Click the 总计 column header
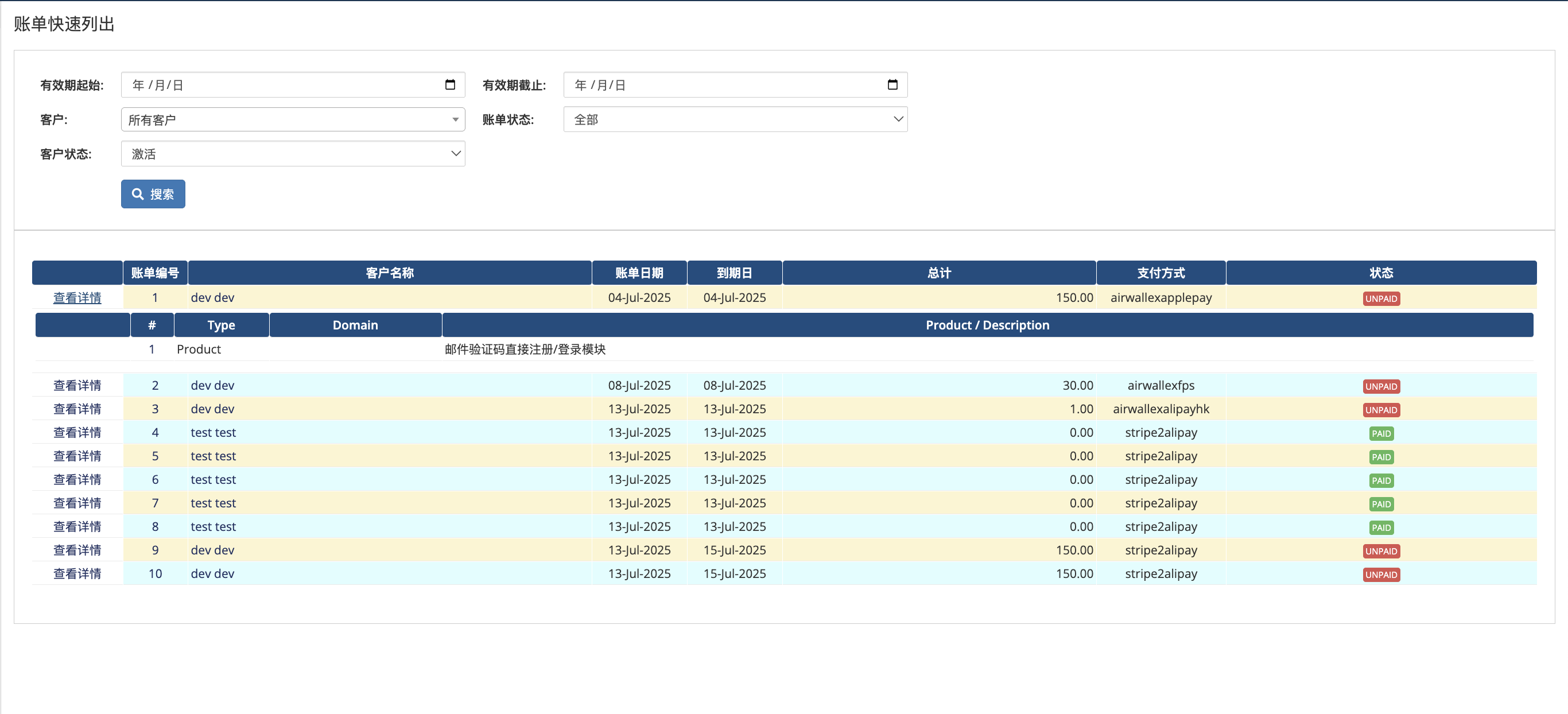The width and height of the screenshot is (1568, 714). point(938,273)
